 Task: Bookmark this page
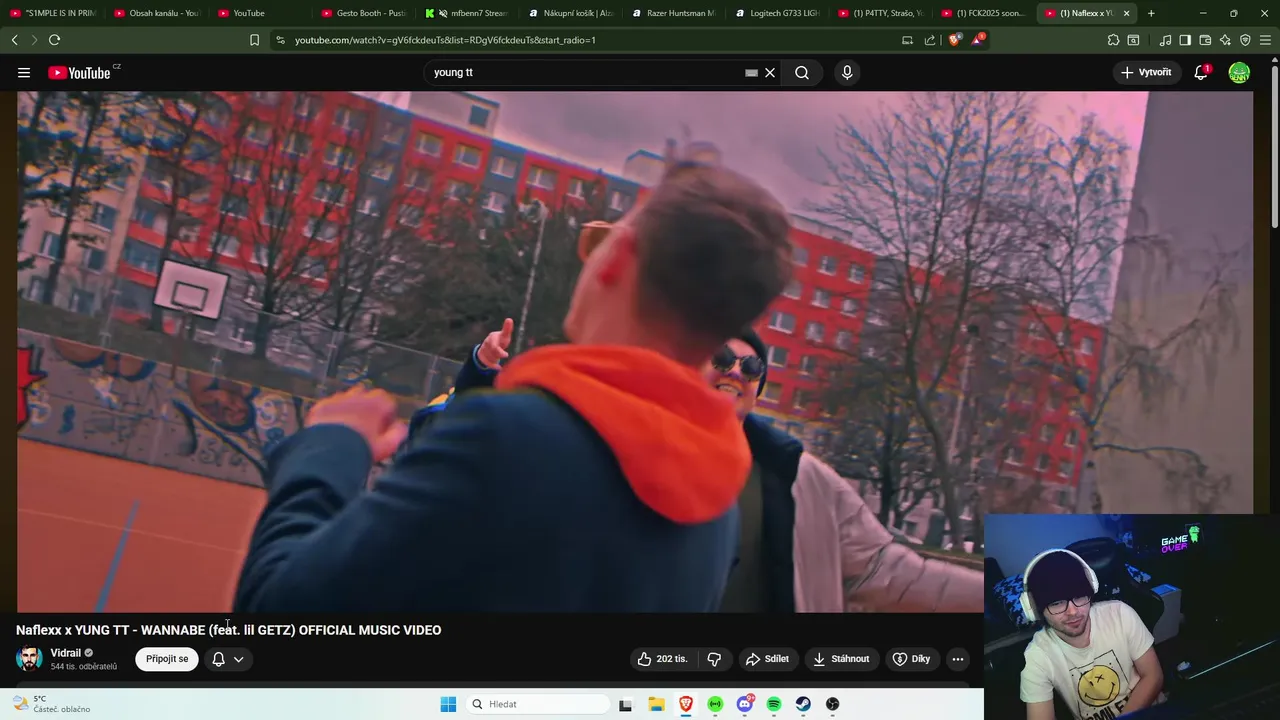tap(254, 40)
